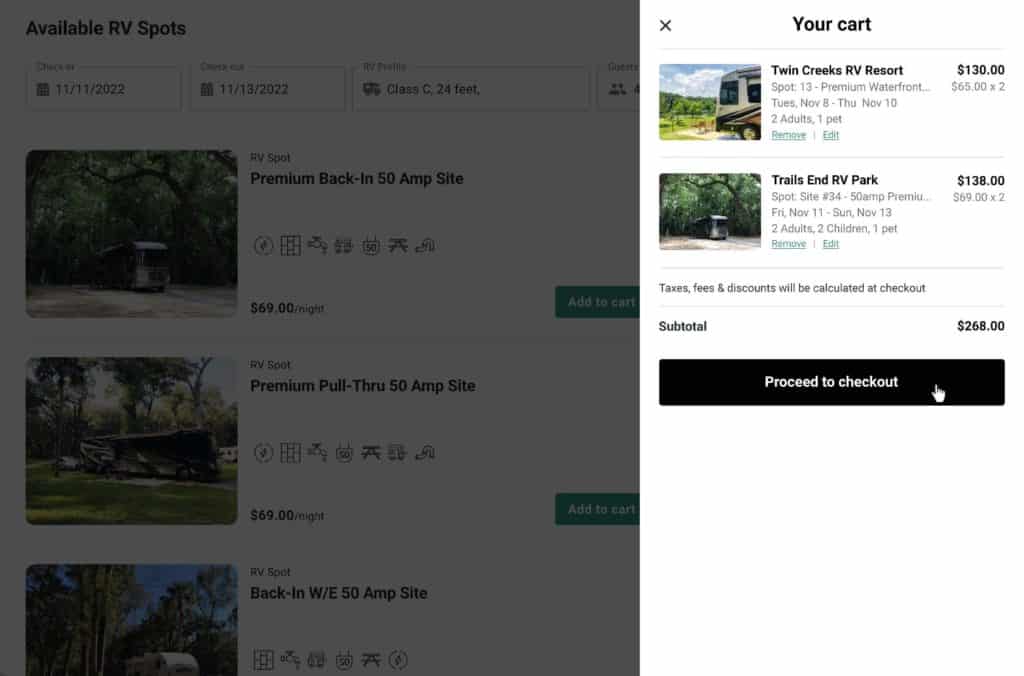This screenshot has height=676, width=1024.
Task: Click the RV icon in RV Profile field
Action: click(372, 89)
